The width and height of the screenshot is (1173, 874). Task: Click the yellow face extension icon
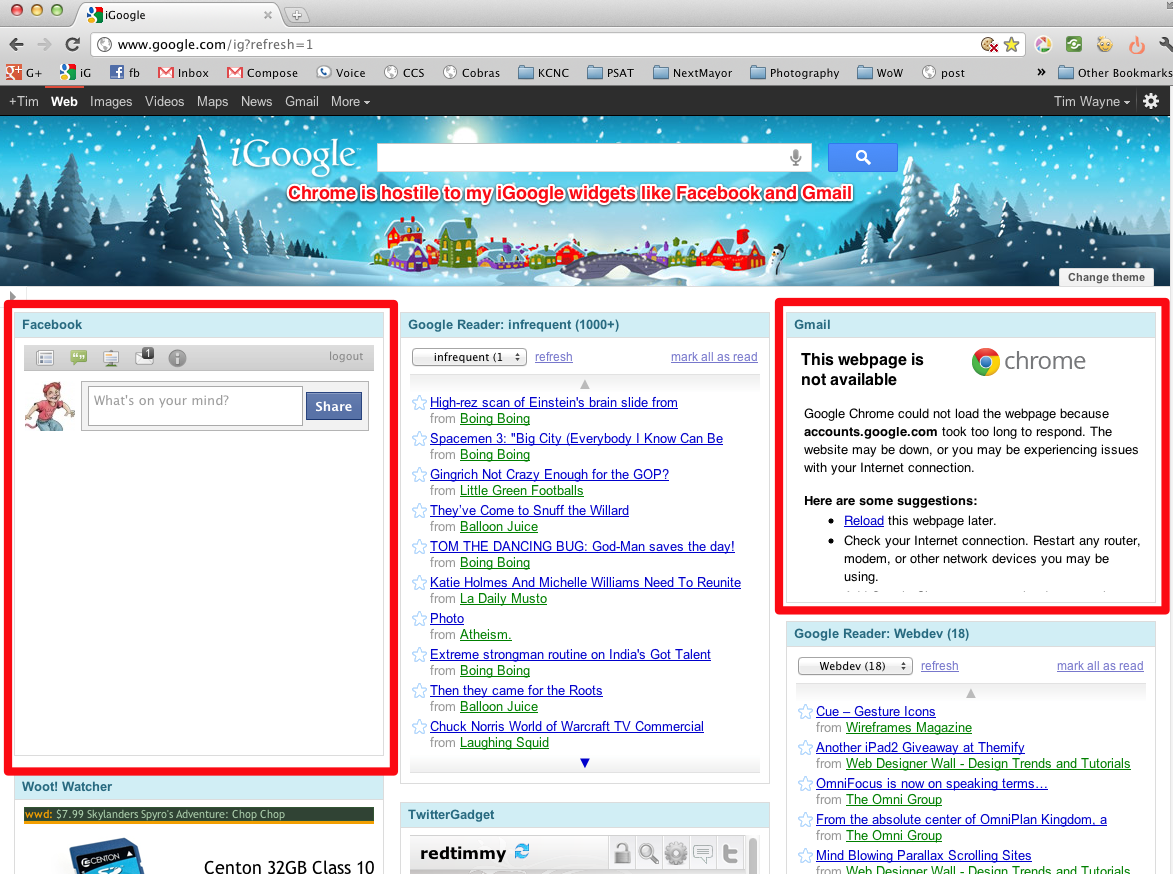[1105, 44]
